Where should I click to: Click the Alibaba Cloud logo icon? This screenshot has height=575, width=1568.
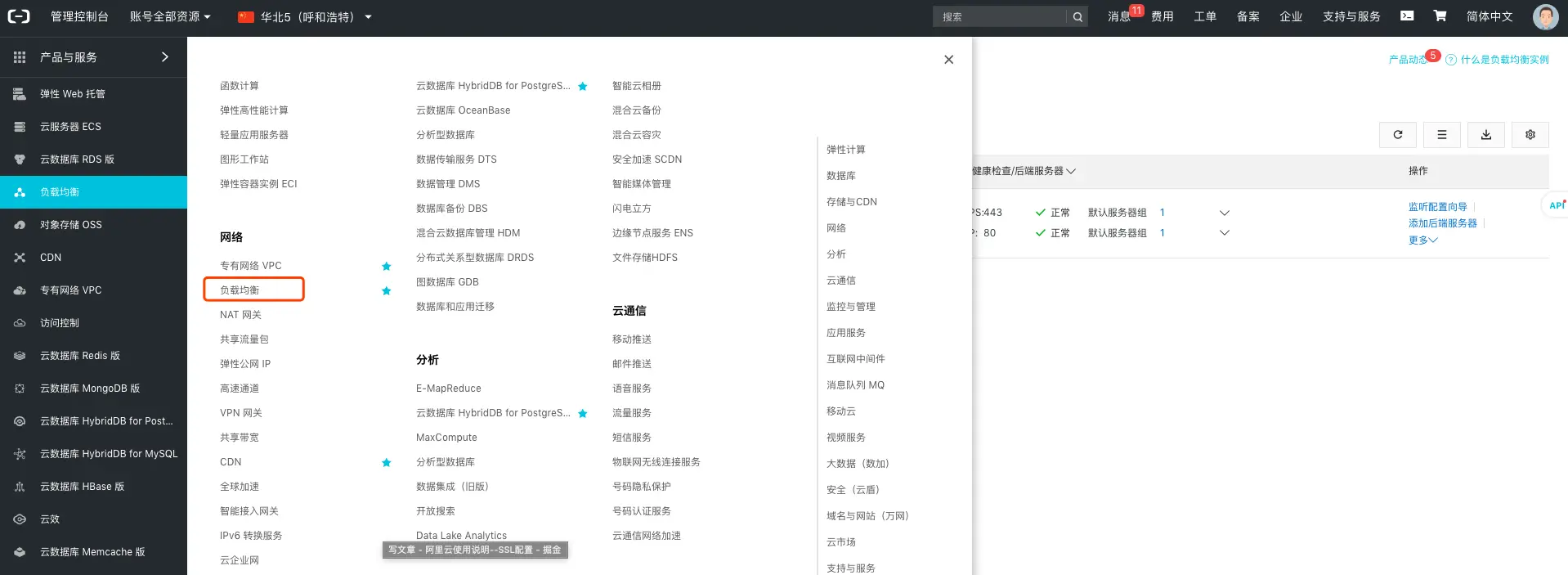pos(18,16)
